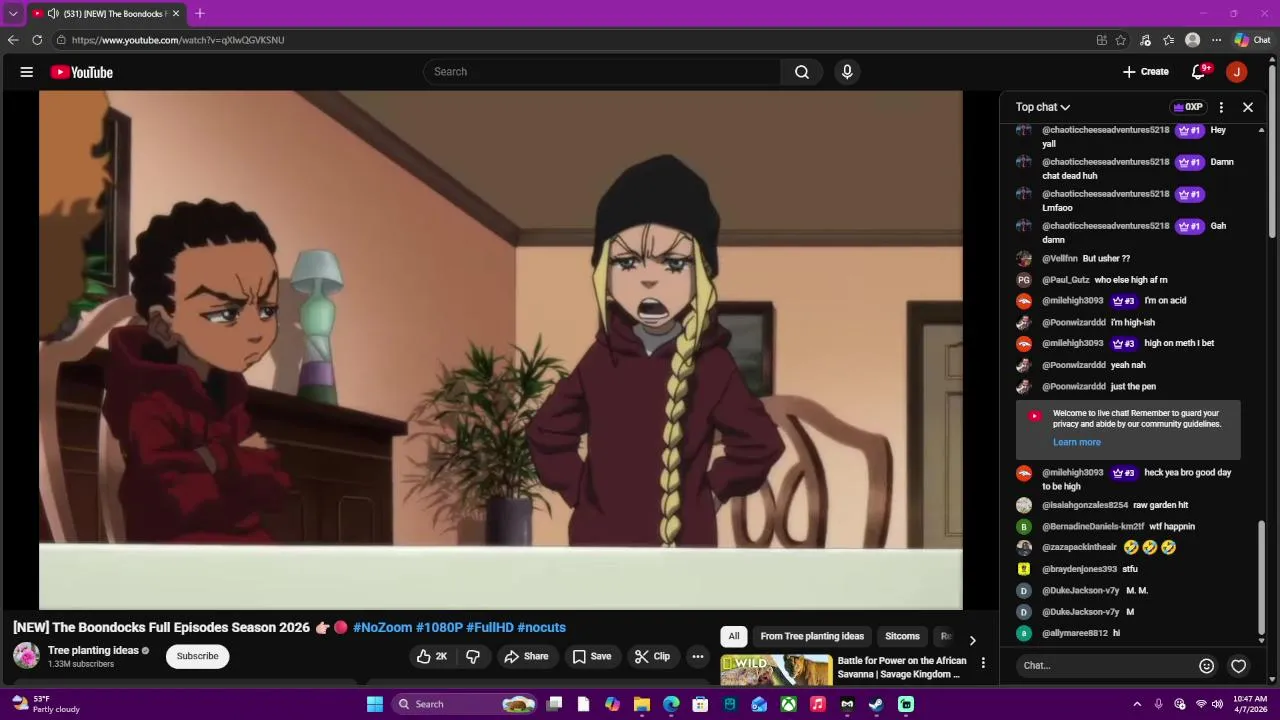Click the Create button
This screenshot has height=720, width=1280.
click(x=1145, y=72)
